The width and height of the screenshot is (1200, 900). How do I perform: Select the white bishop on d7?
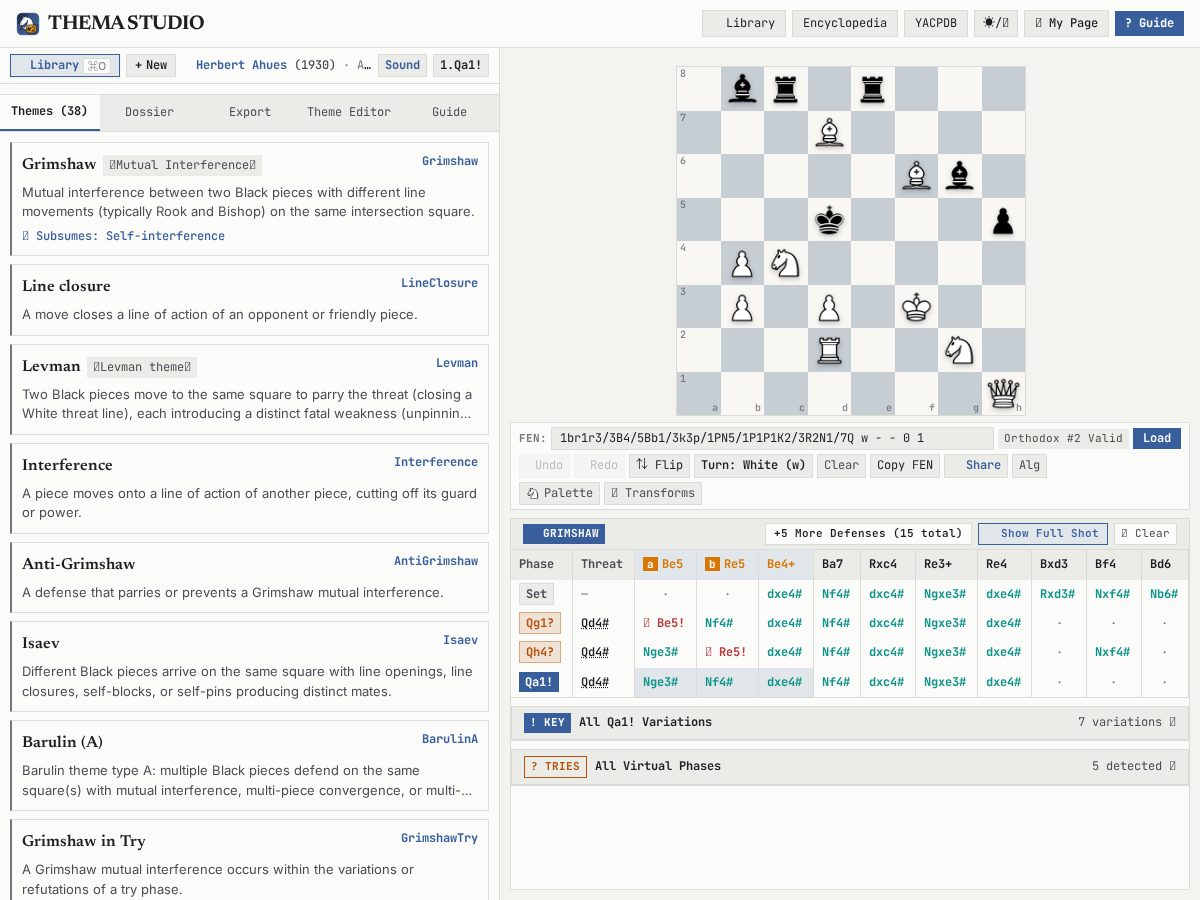pos(829,132)
